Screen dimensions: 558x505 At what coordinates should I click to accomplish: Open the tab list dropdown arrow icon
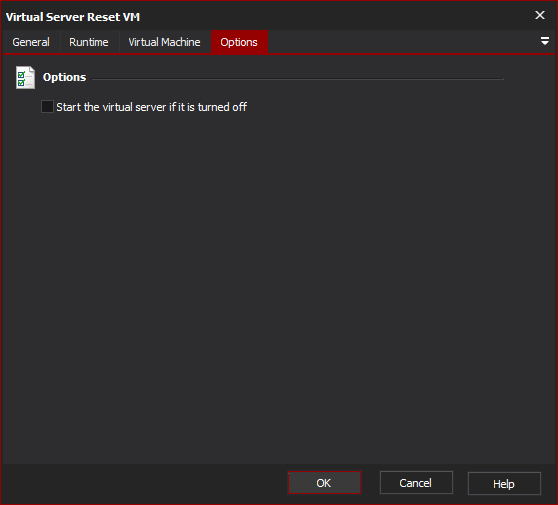(544, 41)
